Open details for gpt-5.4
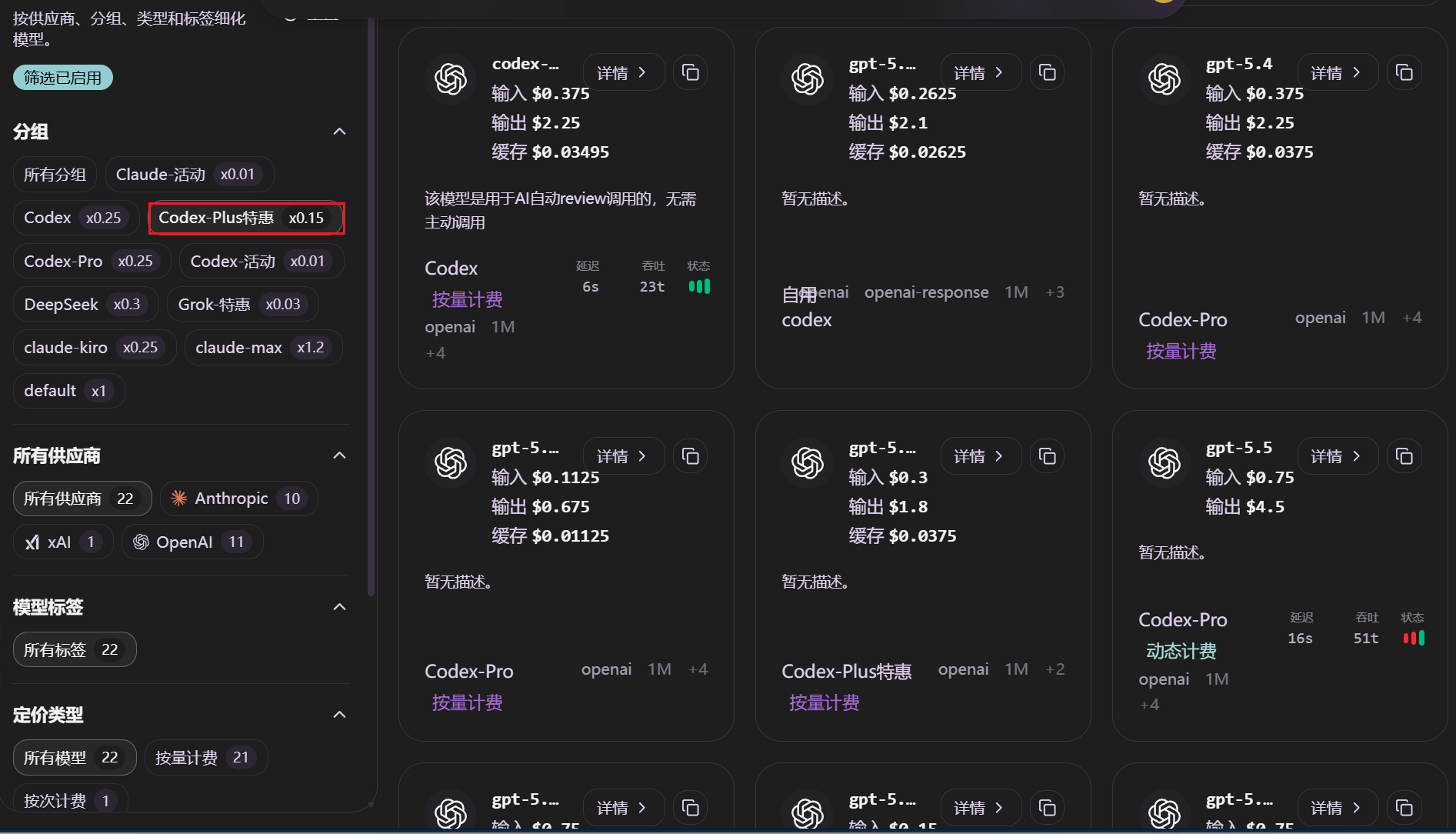This screenshot has height=834, width=1456. pos(1338,72)
